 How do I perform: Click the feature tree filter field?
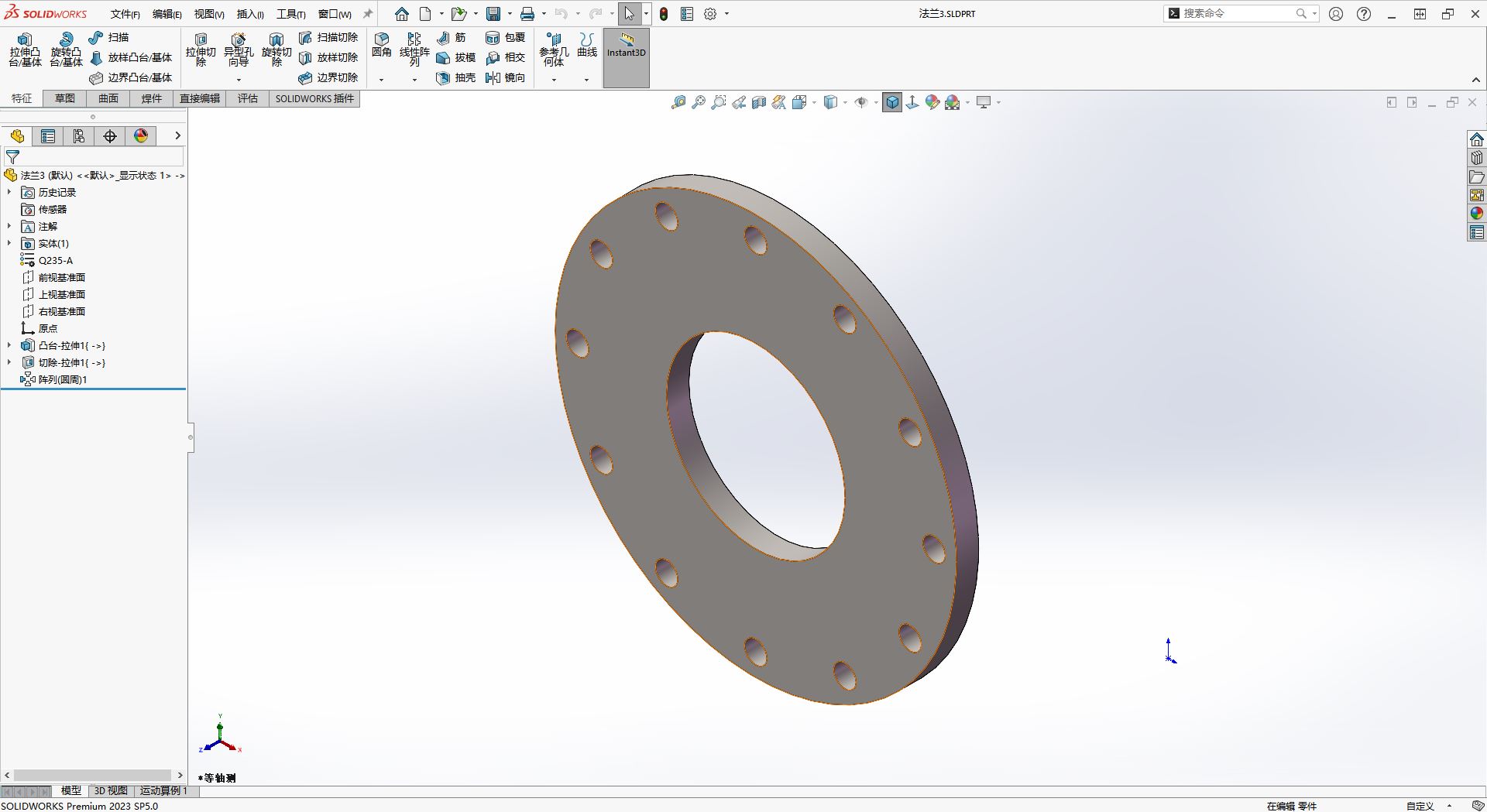[x=93, y=156]
